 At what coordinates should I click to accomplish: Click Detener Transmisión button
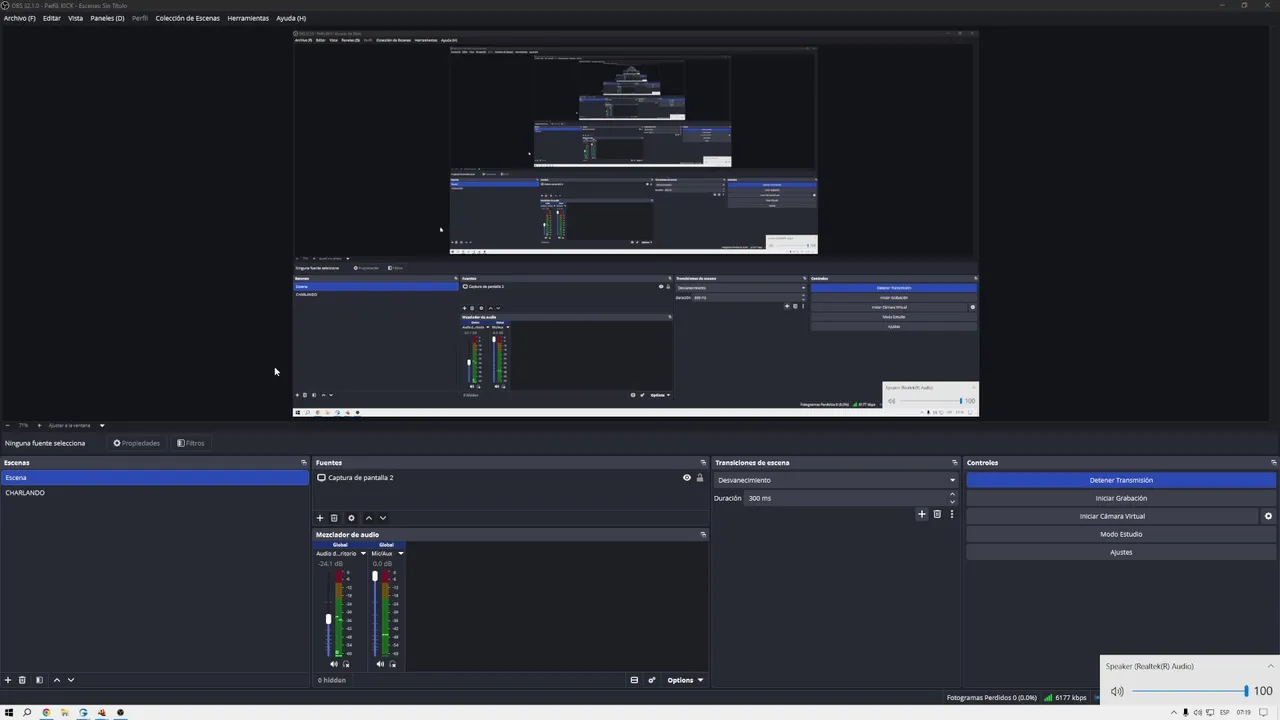tap(1121, 480)
